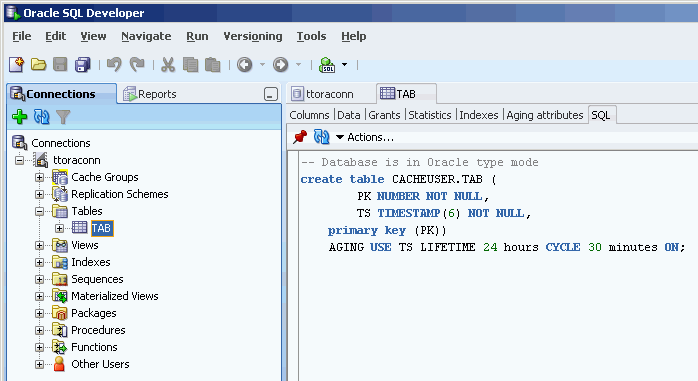This screenshot has height=381, width=698.
Task: Click the 'create table' SQL text line
Action: (398, 179)
